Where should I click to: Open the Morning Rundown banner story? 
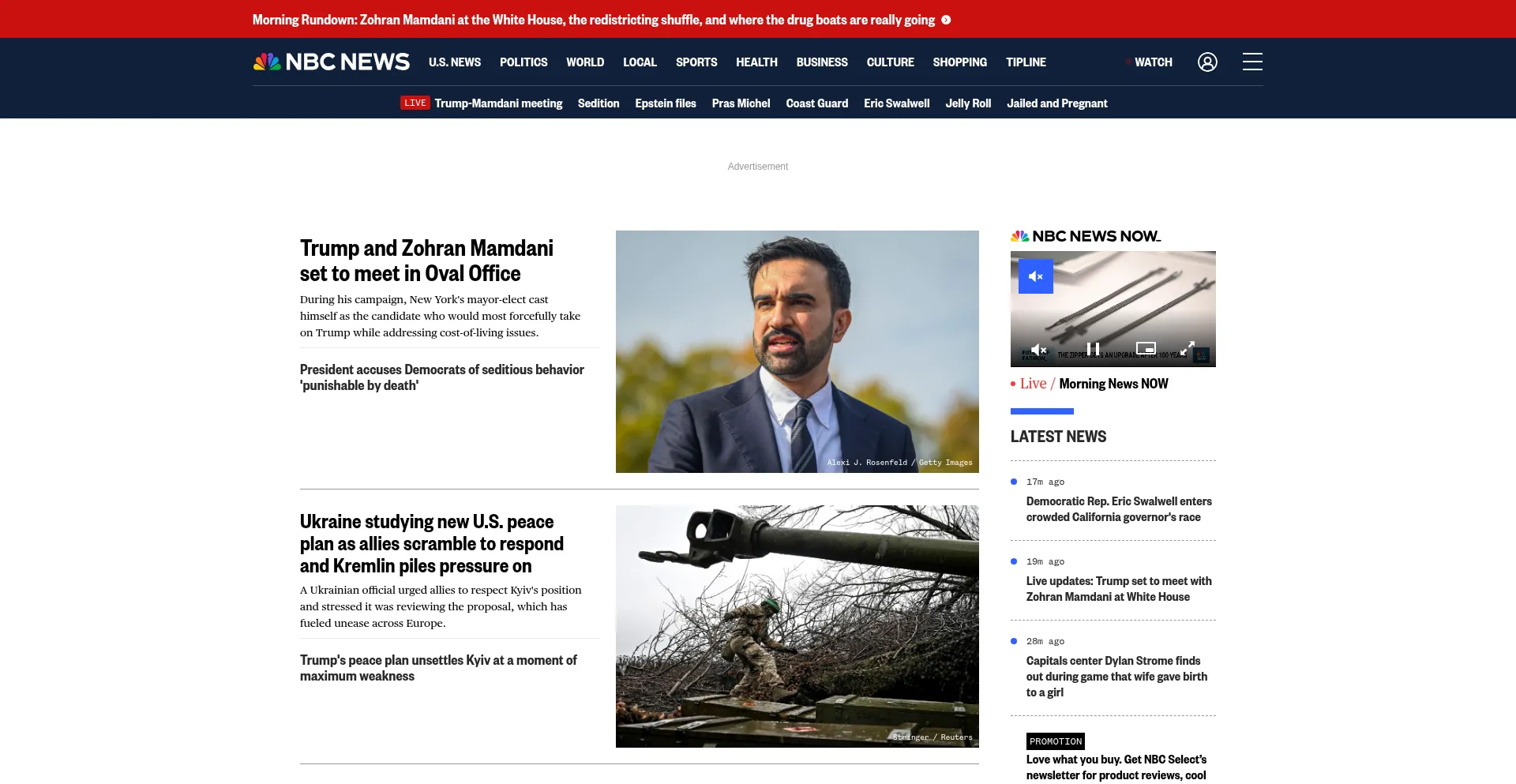coord(594,20)
